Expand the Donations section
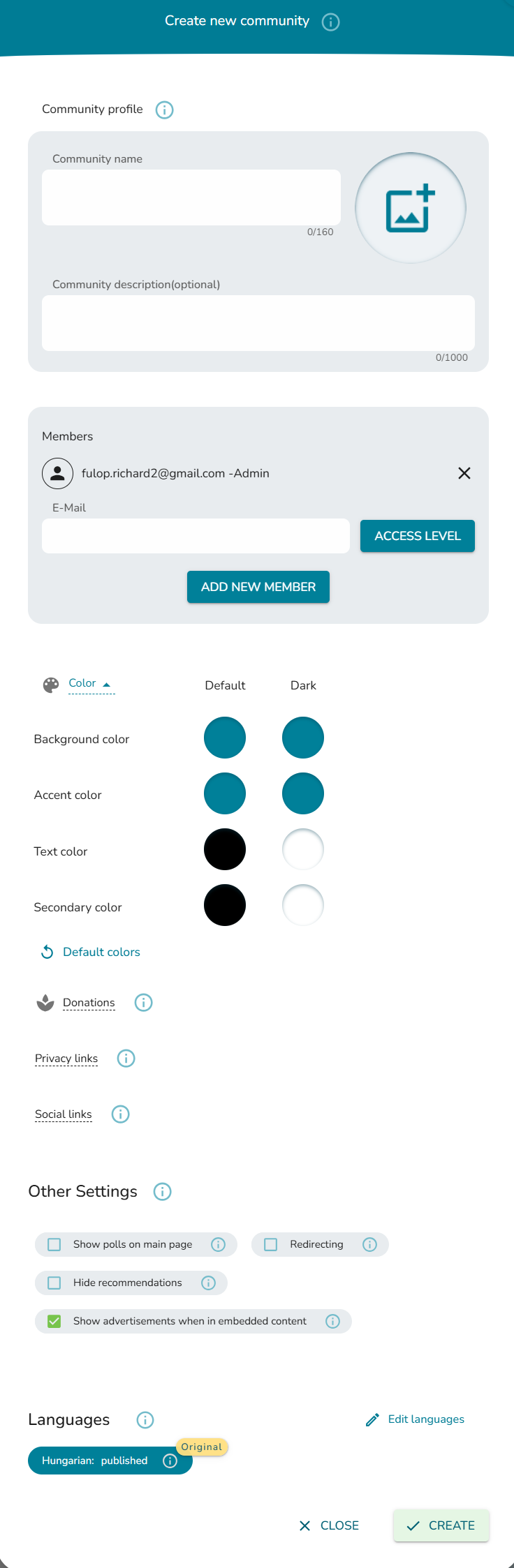 click(x=89, y=1003)
